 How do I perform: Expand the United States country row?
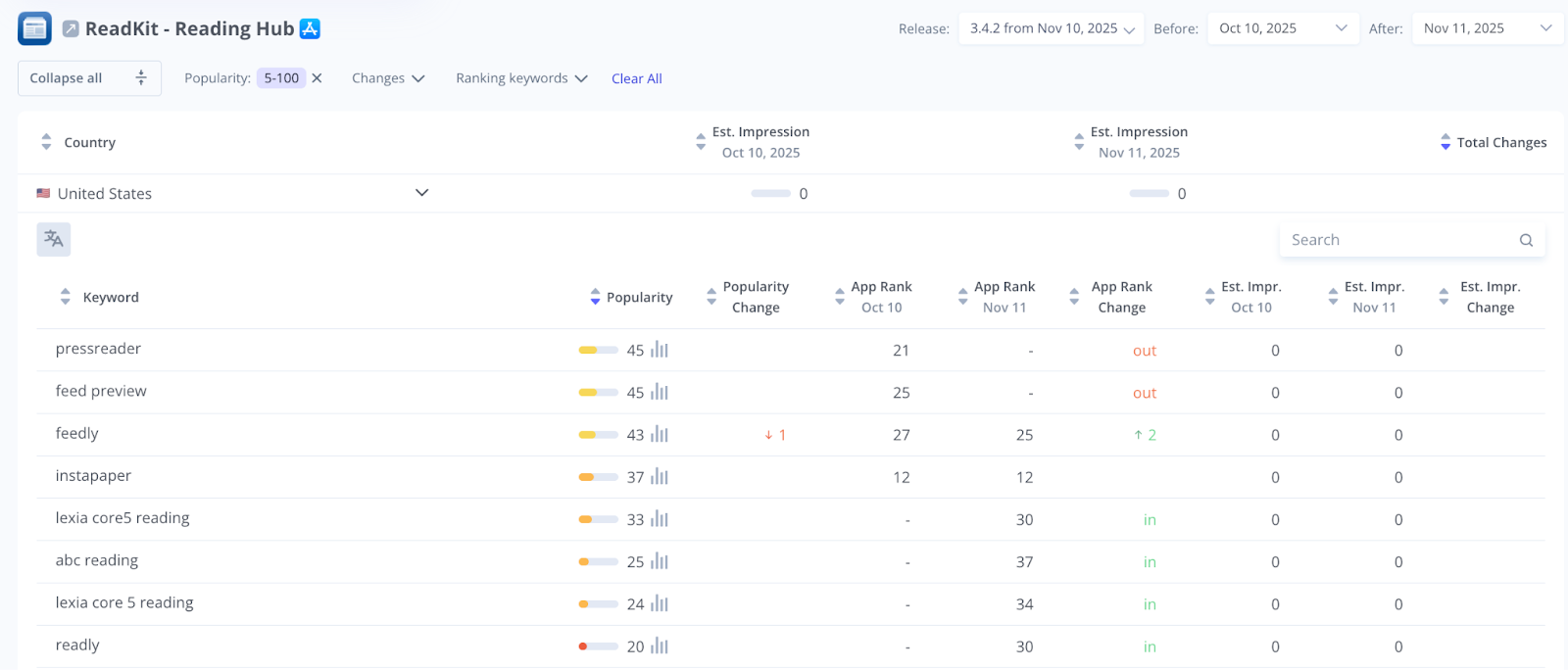[x=422, y=193]
